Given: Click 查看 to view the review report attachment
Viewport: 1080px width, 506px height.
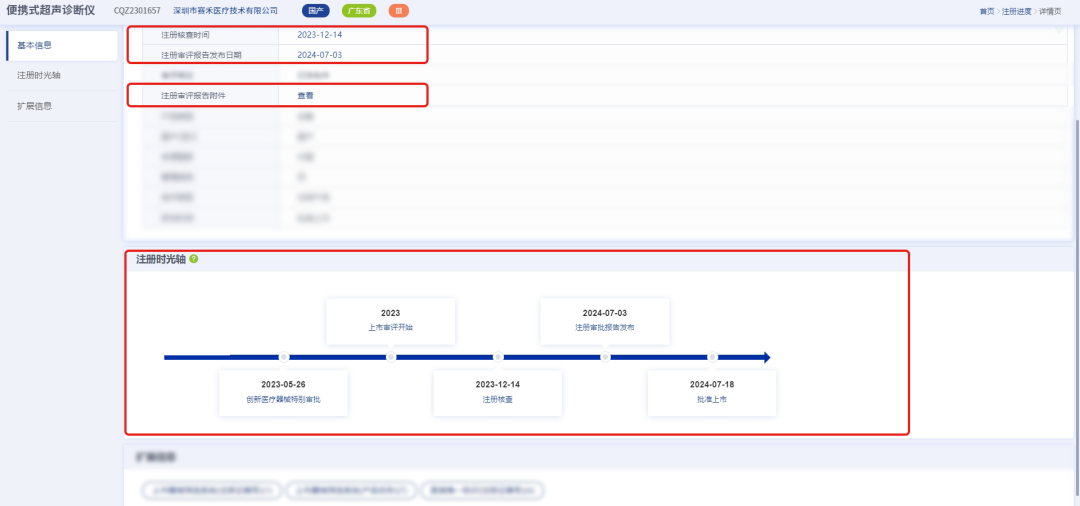Looking at the screenshot, I should 305,96.
